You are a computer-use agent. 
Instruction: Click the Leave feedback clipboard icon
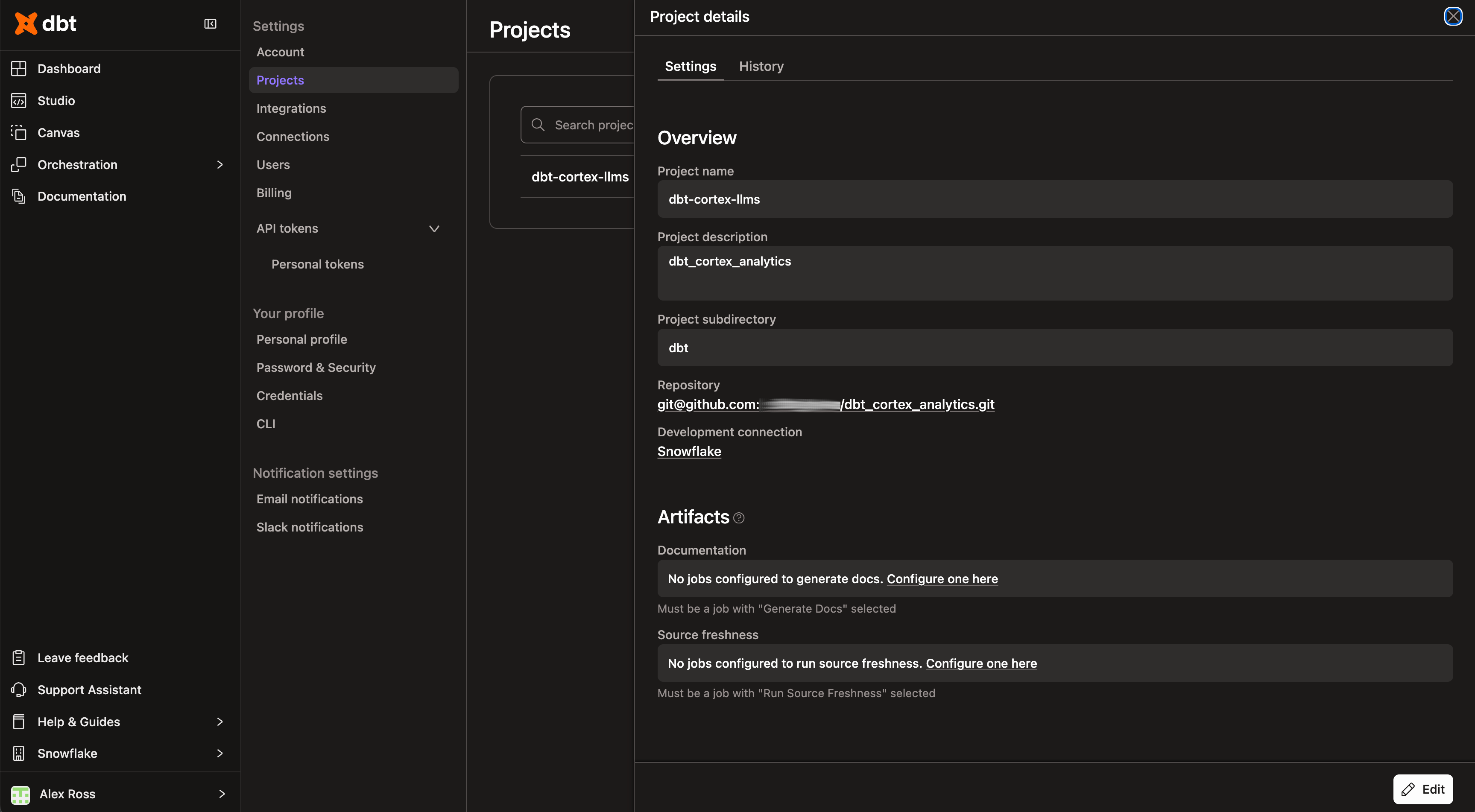[18, 657]
